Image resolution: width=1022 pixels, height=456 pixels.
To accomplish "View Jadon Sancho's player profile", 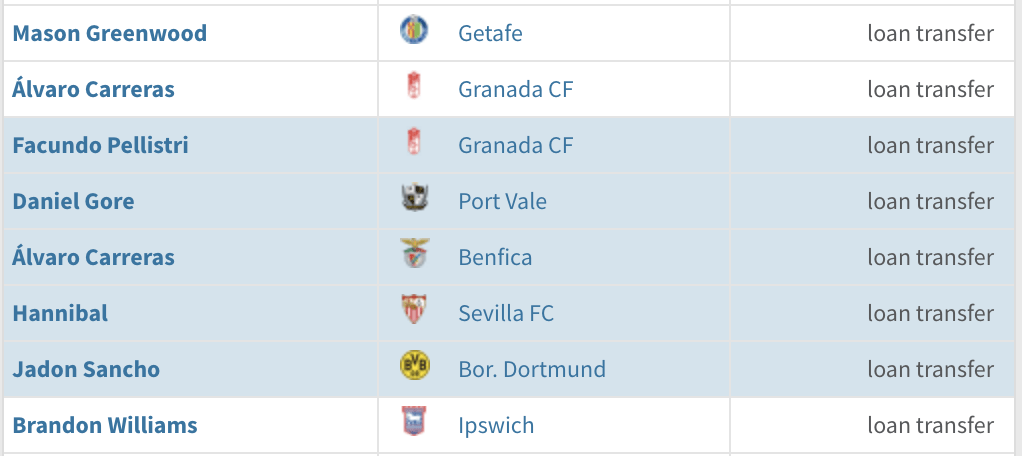I will click(86, 369).
